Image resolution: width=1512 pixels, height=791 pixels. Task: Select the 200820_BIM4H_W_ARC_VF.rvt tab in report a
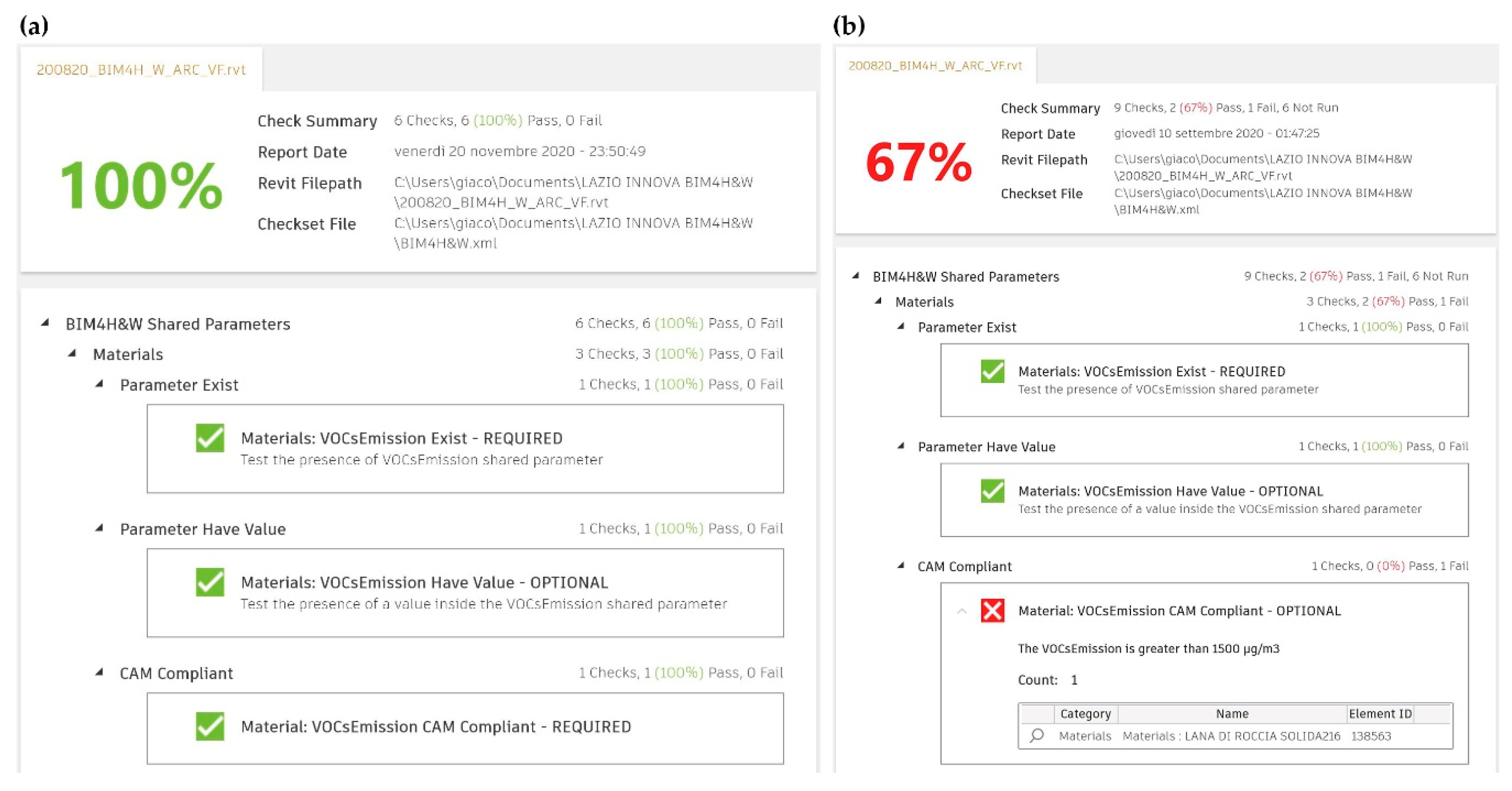coord(141,70)
